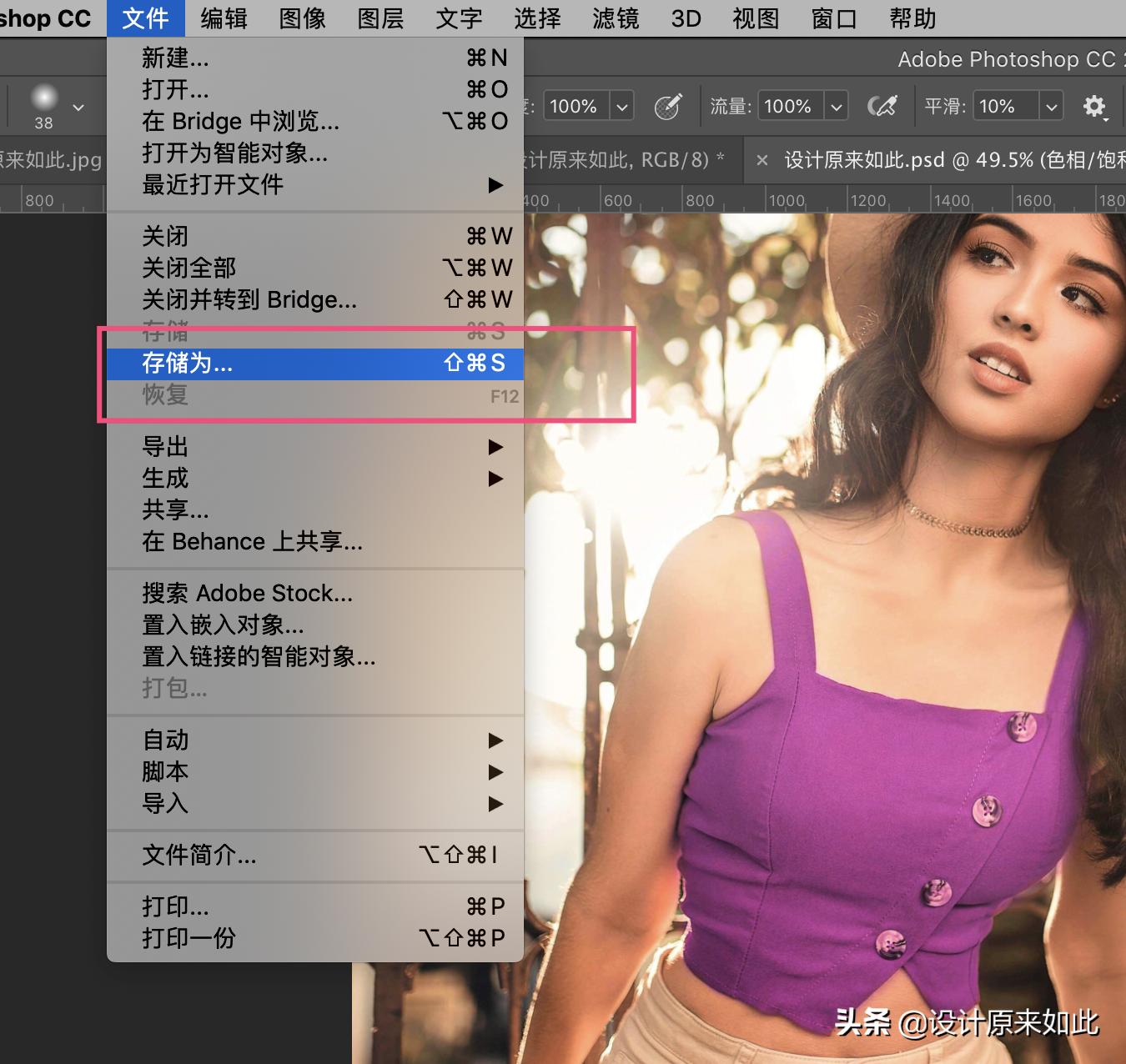Select the 新建 New command
Image resolution: width=1126 pixels, height=1064 pixels.
pos(174,58)
